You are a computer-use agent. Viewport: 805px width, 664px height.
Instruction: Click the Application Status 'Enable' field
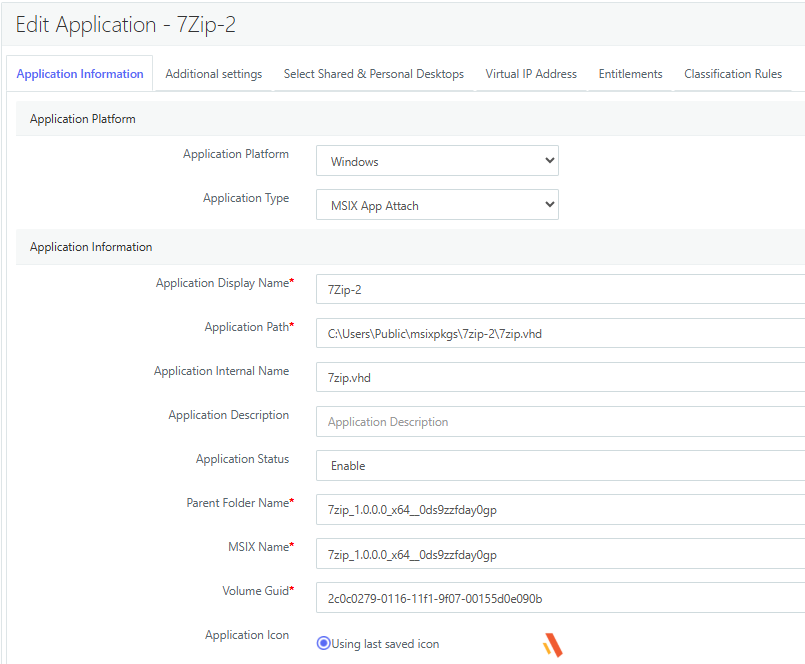(560, 466)
